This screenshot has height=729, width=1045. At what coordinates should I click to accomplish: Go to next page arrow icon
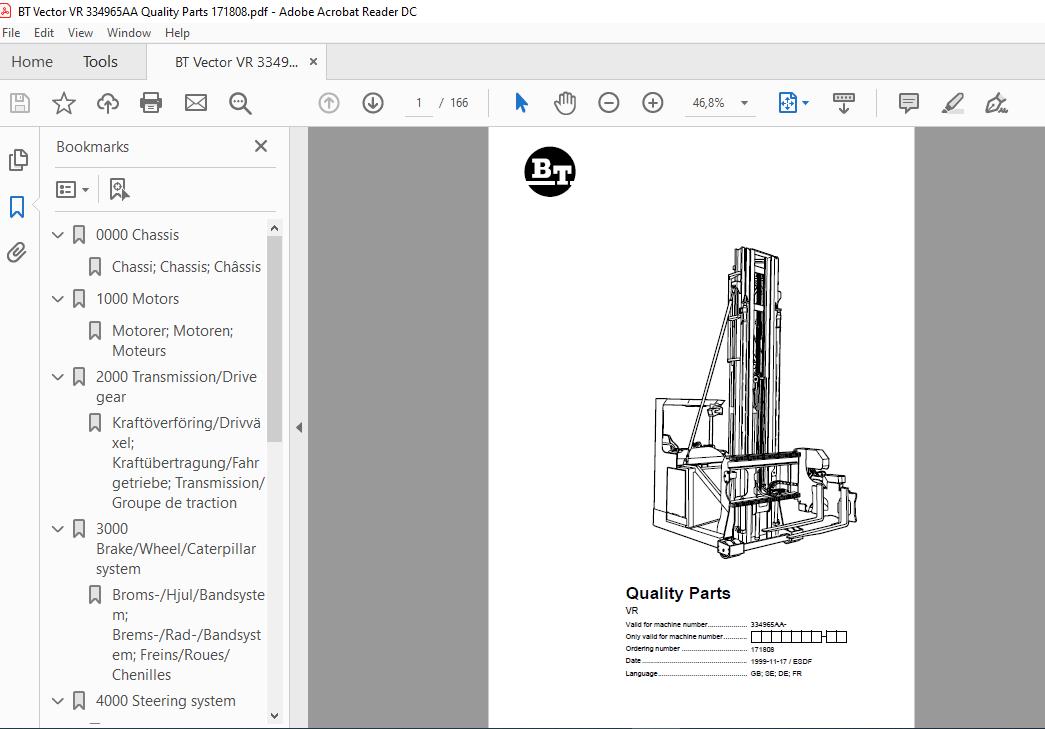(x=373, y=103)
